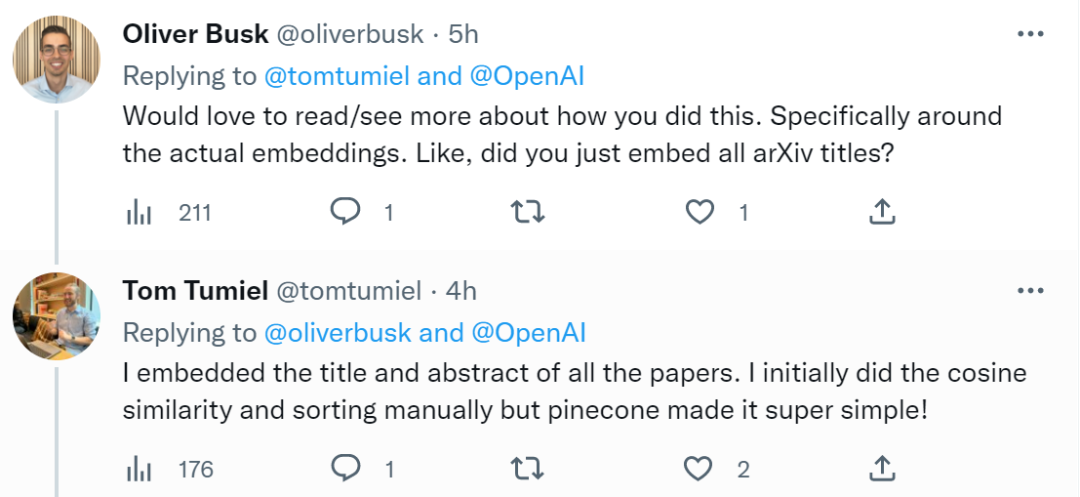The width and height of the screenshot is (1080, 497).
Task: Share Tom Tumiel's tweet
Action: (881, 468)
